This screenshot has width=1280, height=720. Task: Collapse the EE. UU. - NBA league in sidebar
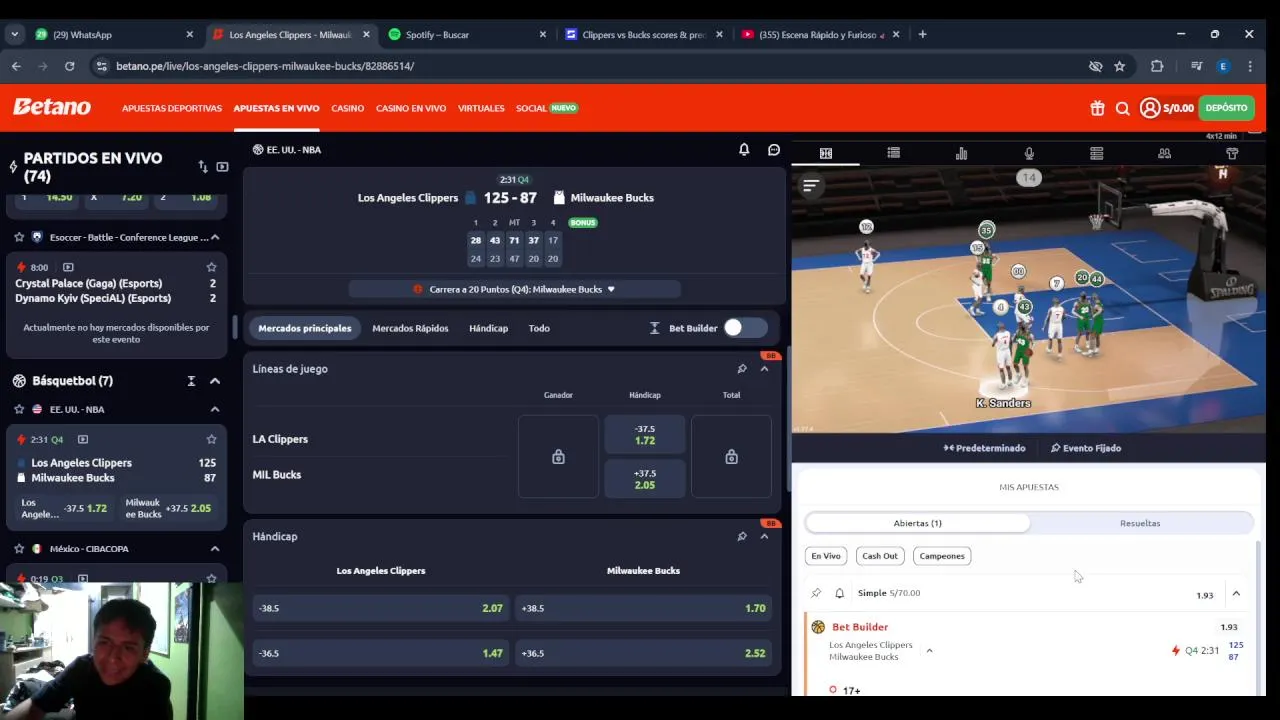coord(214,409)
